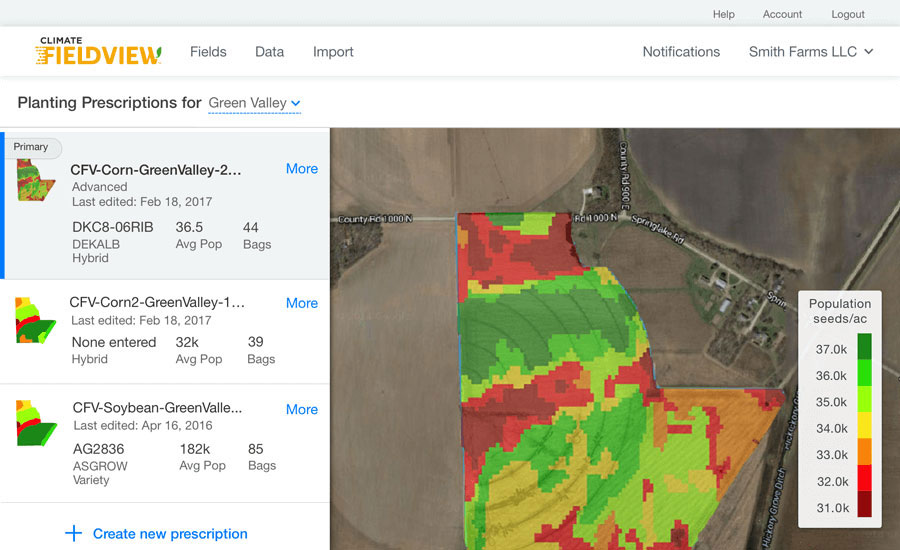900x550 pixels.
Task: Open the Smith Farms LLC account dropdown
Action: [811, 52]
